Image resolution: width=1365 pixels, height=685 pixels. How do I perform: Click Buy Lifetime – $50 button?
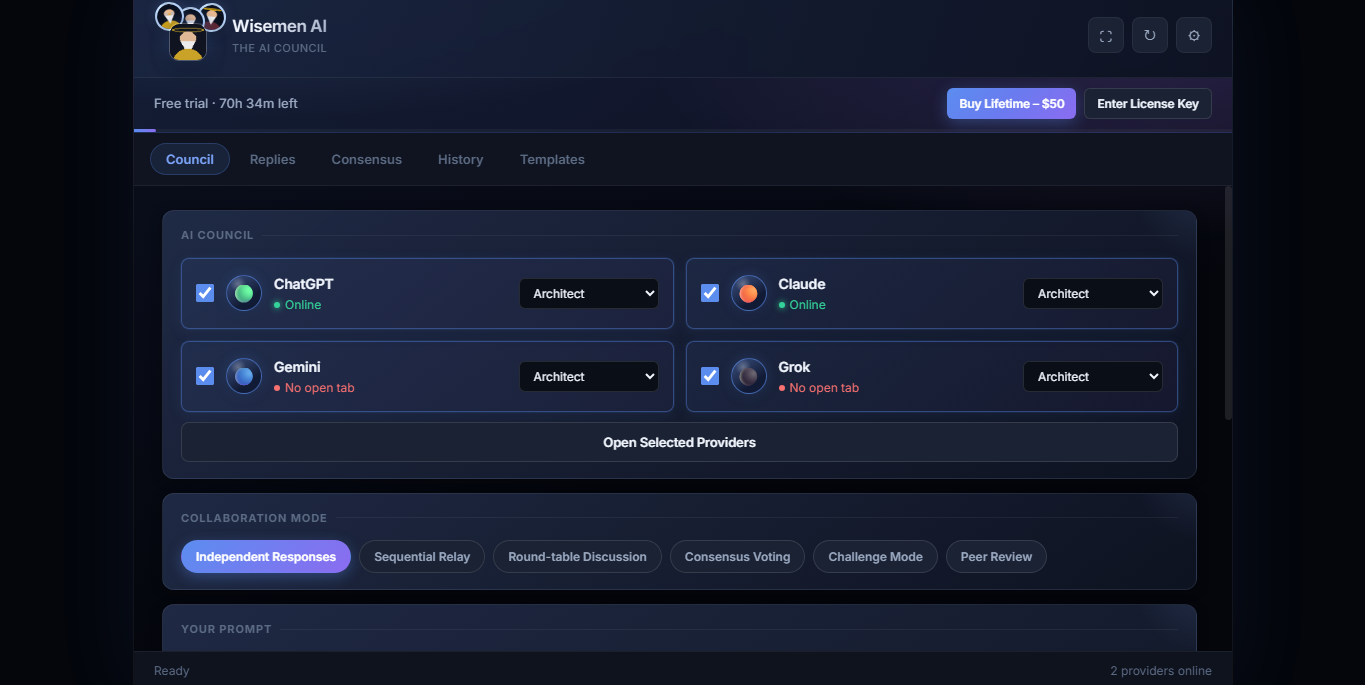(1011, 103)
